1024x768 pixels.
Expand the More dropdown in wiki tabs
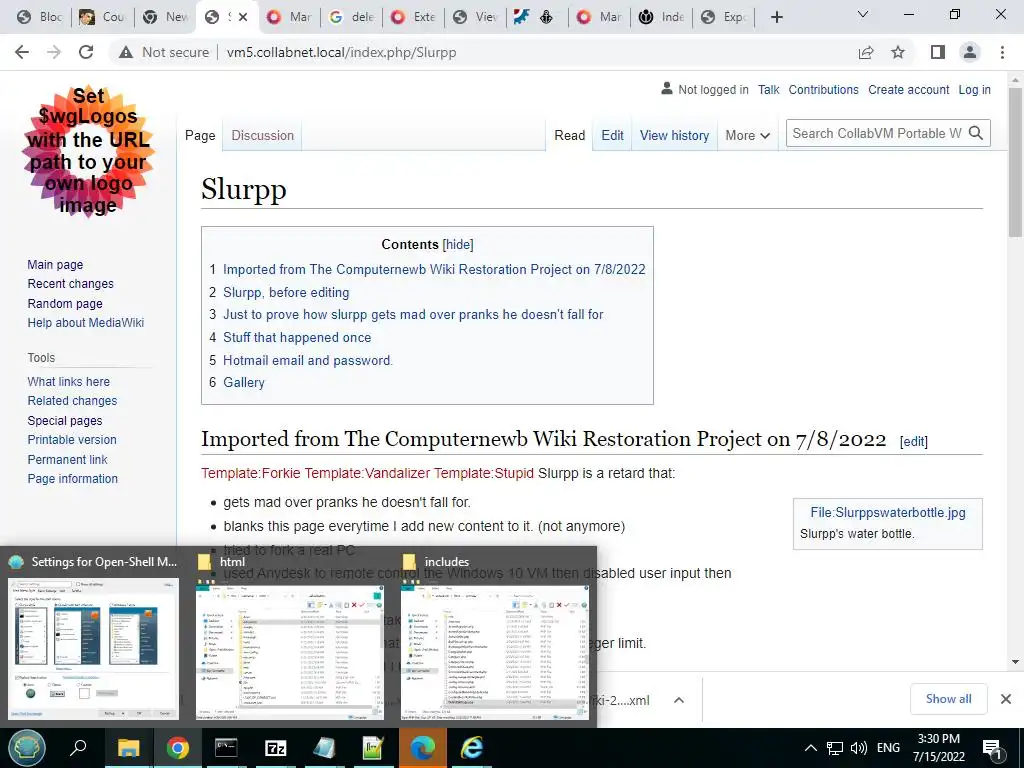[748, 135]
